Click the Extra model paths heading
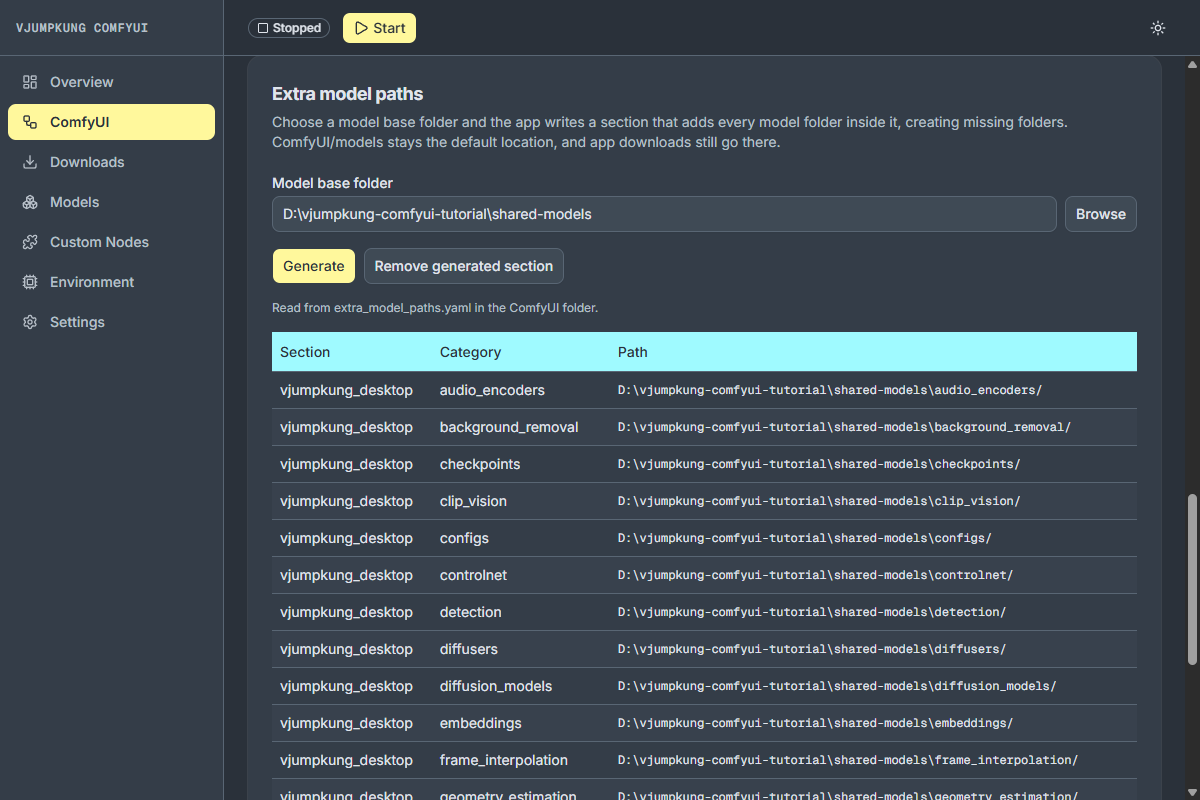 [x=348, y=94]
